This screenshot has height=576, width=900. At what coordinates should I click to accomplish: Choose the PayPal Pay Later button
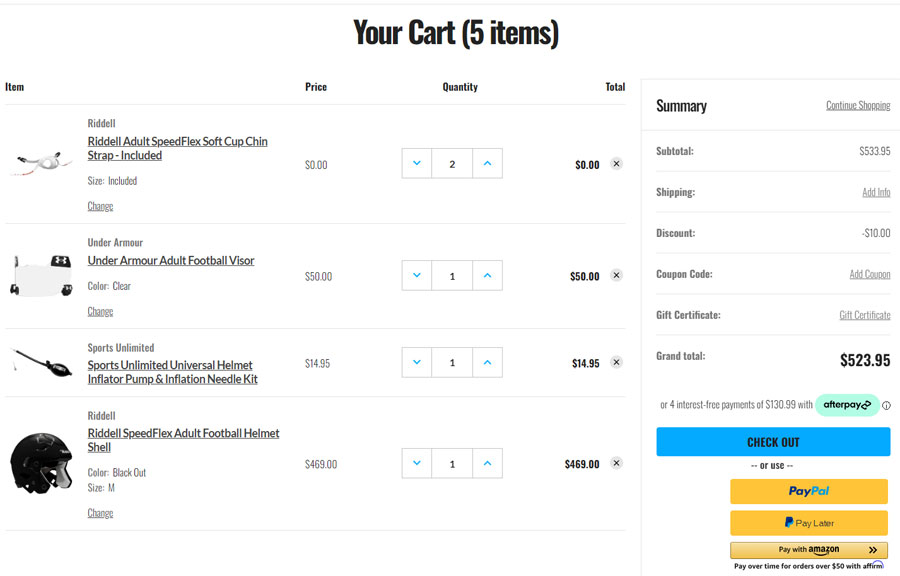809,523
